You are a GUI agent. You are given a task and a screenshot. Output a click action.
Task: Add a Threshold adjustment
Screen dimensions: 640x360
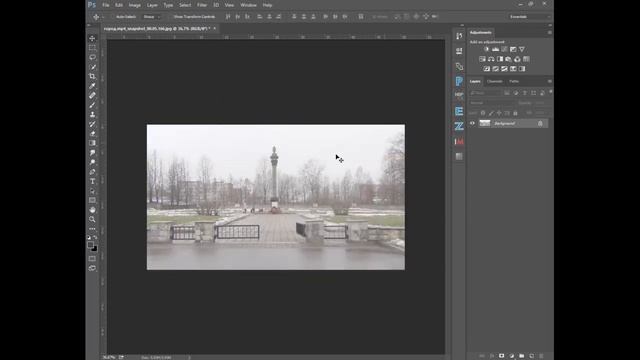[x=504, y=69]
